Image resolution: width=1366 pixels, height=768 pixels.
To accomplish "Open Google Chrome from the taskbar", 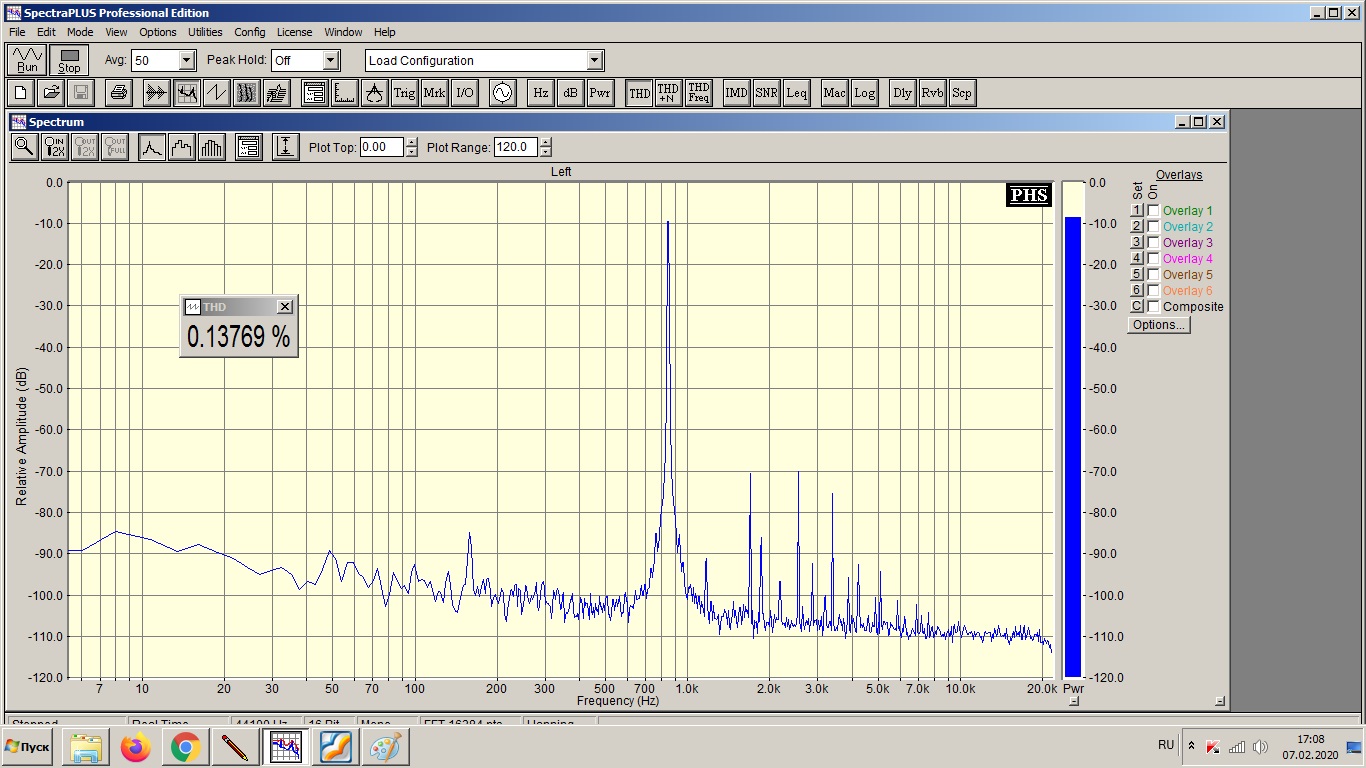I will pos(185,747).
